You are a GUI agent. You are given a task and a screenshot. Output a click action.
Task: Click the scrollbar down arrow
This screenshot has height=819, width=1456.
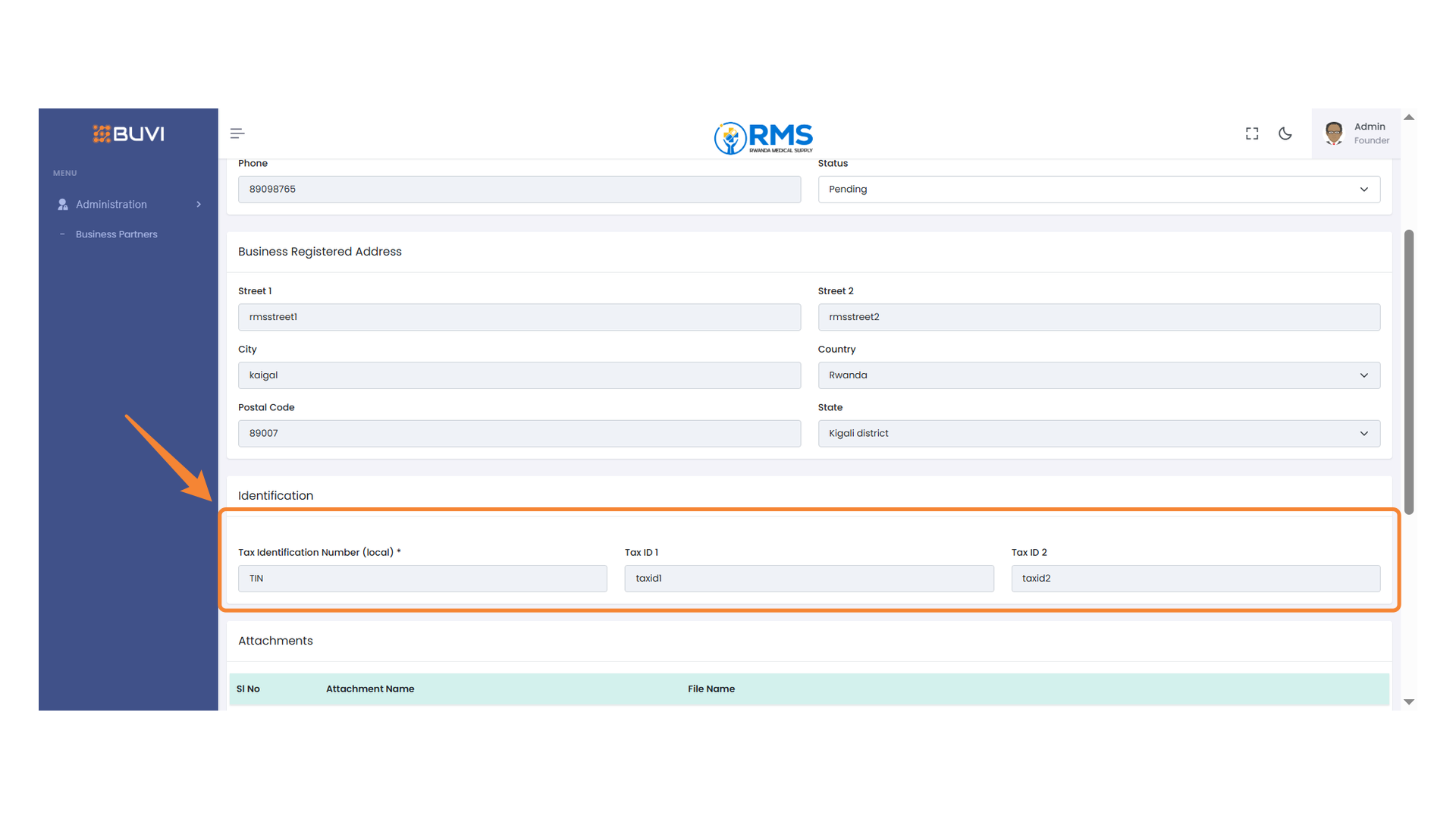pos(1409,701)
